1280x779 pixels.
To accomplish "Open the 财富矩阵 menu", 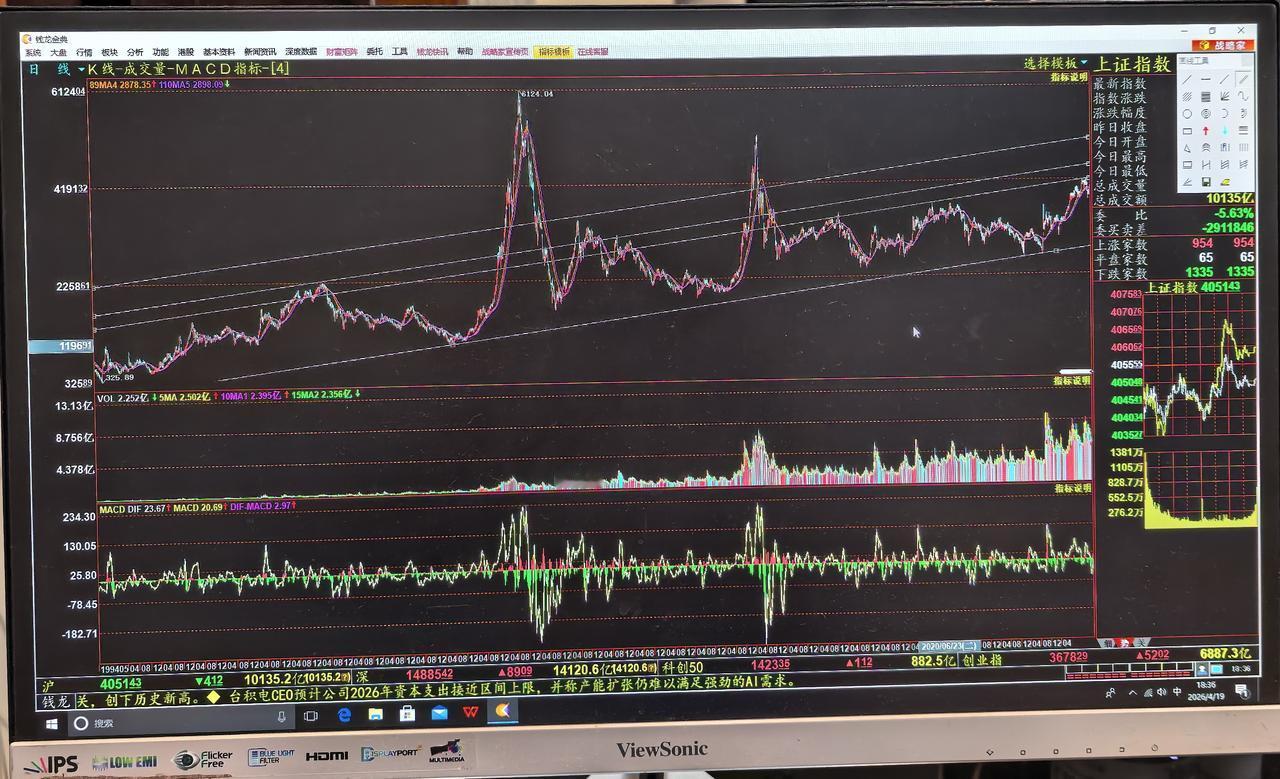I will pos(342,52).
